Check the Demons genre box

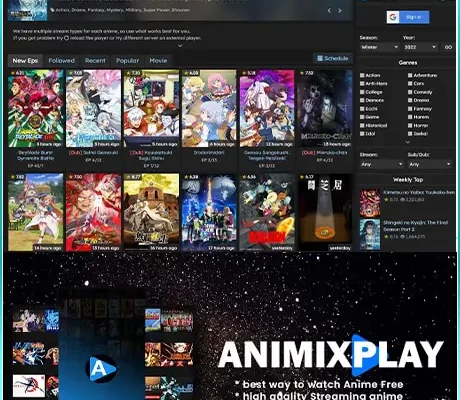coord(362,100)
